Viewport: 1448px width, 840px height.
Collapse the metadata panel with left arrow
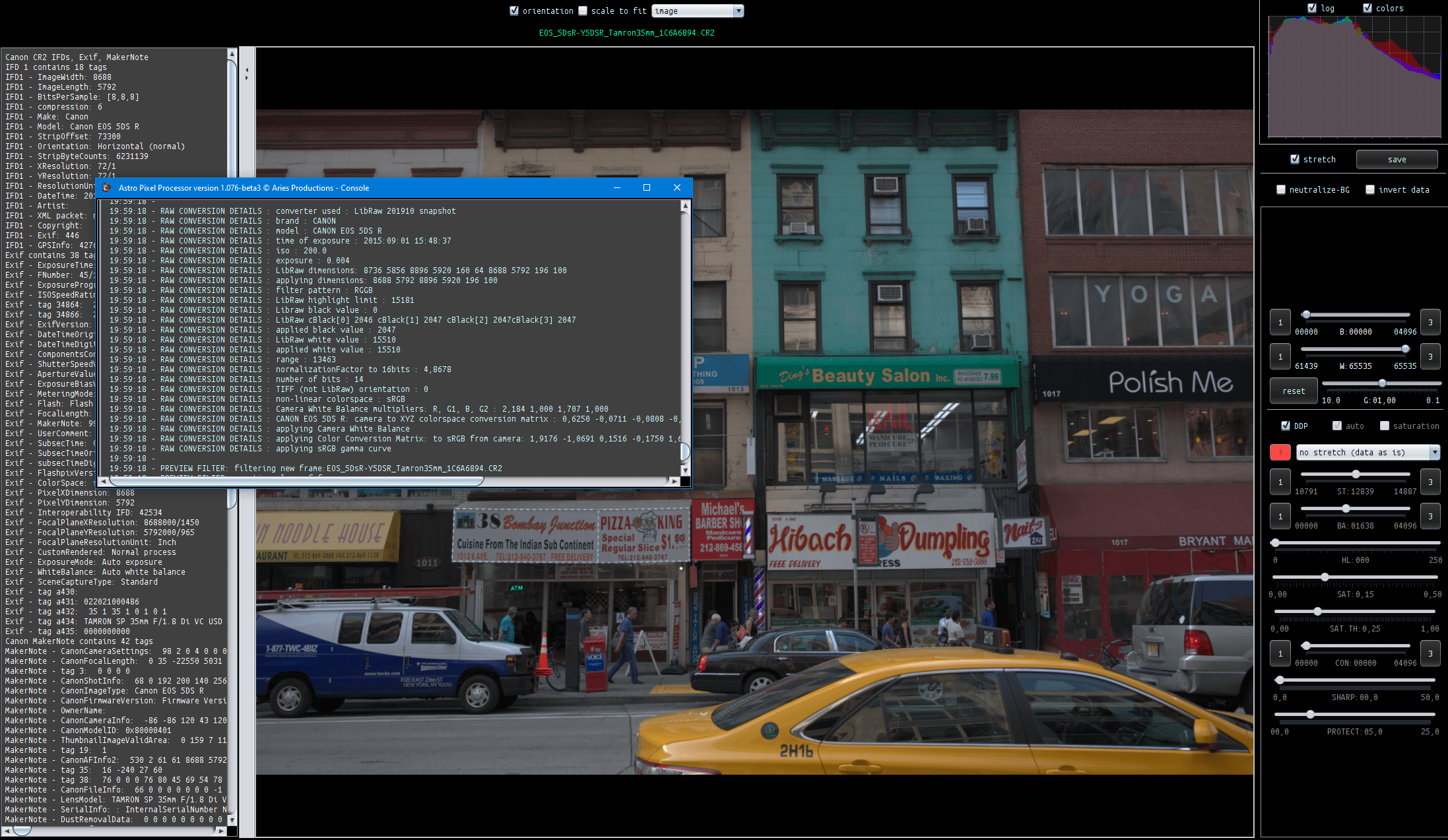pos(247,69)
